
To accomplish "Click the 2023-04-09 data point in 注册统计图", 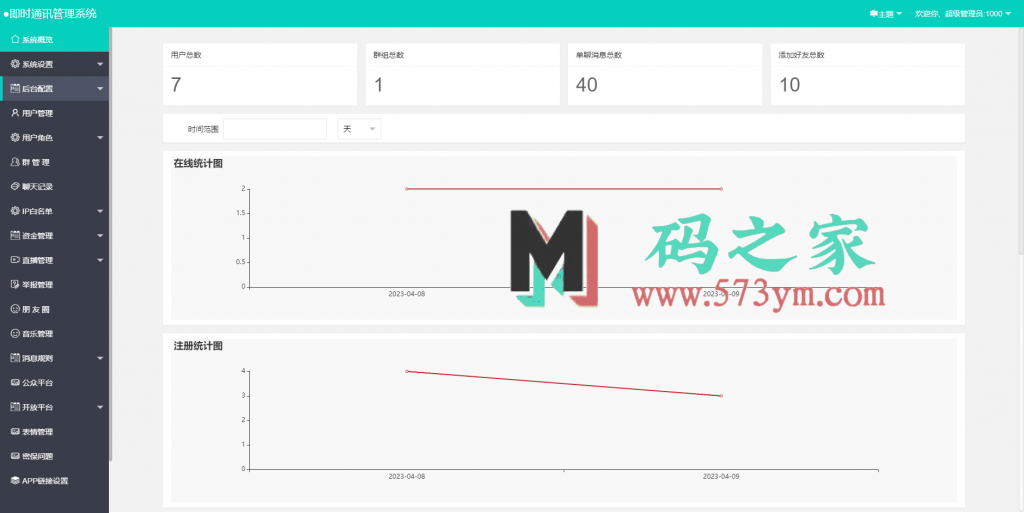I will click(x=721, y=396).
